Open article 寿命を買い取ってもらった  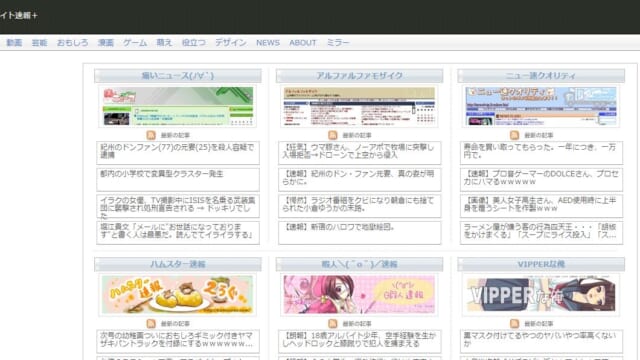click(541, 153)
